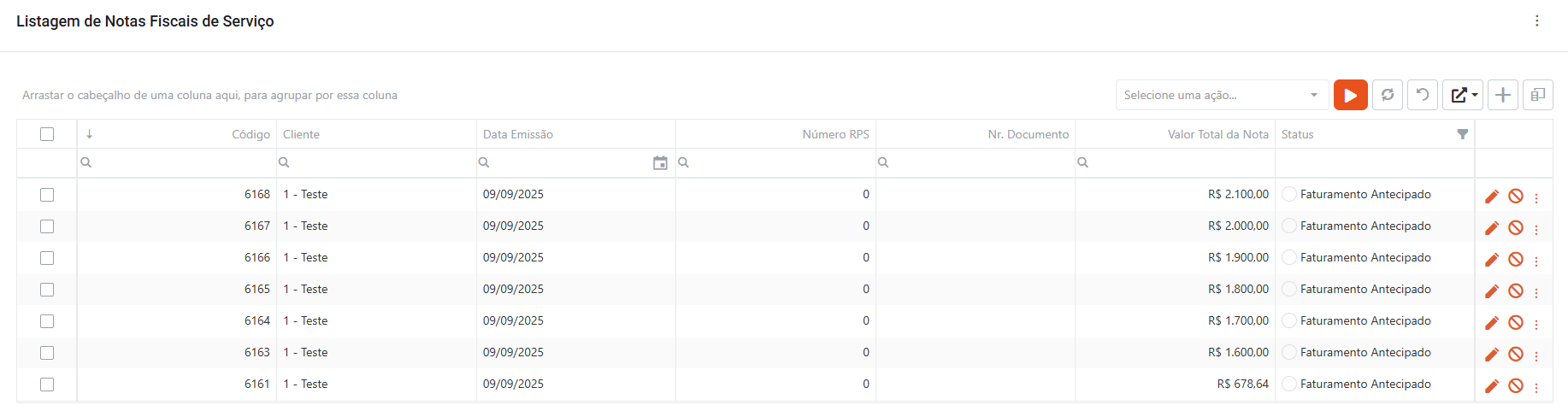
Task: Edit invoice 6168 with the pencil icon
Action: tap(1492, 197)
